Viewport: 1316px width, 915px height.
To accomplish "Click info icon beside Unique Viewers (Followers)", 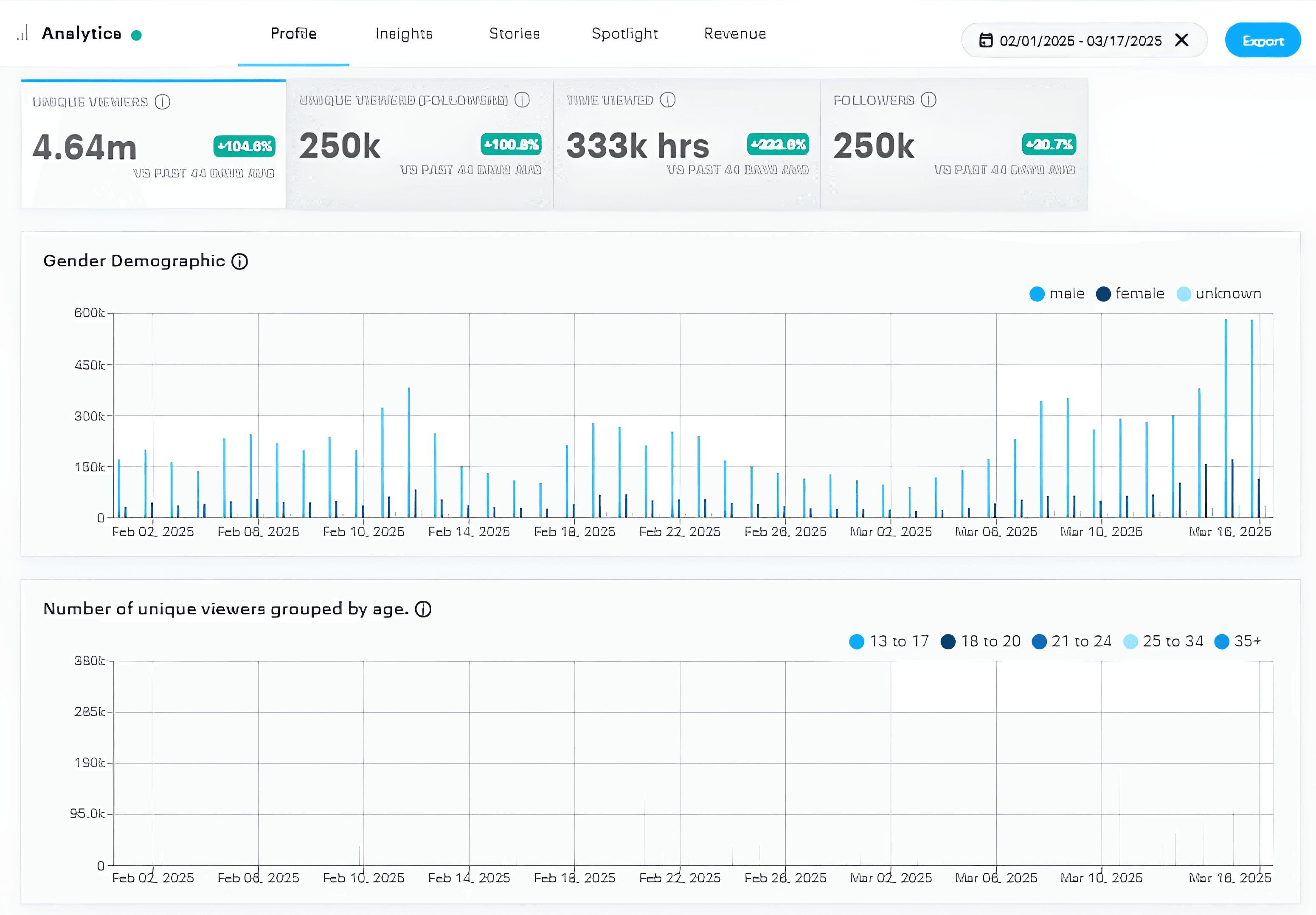I will 522,100.
